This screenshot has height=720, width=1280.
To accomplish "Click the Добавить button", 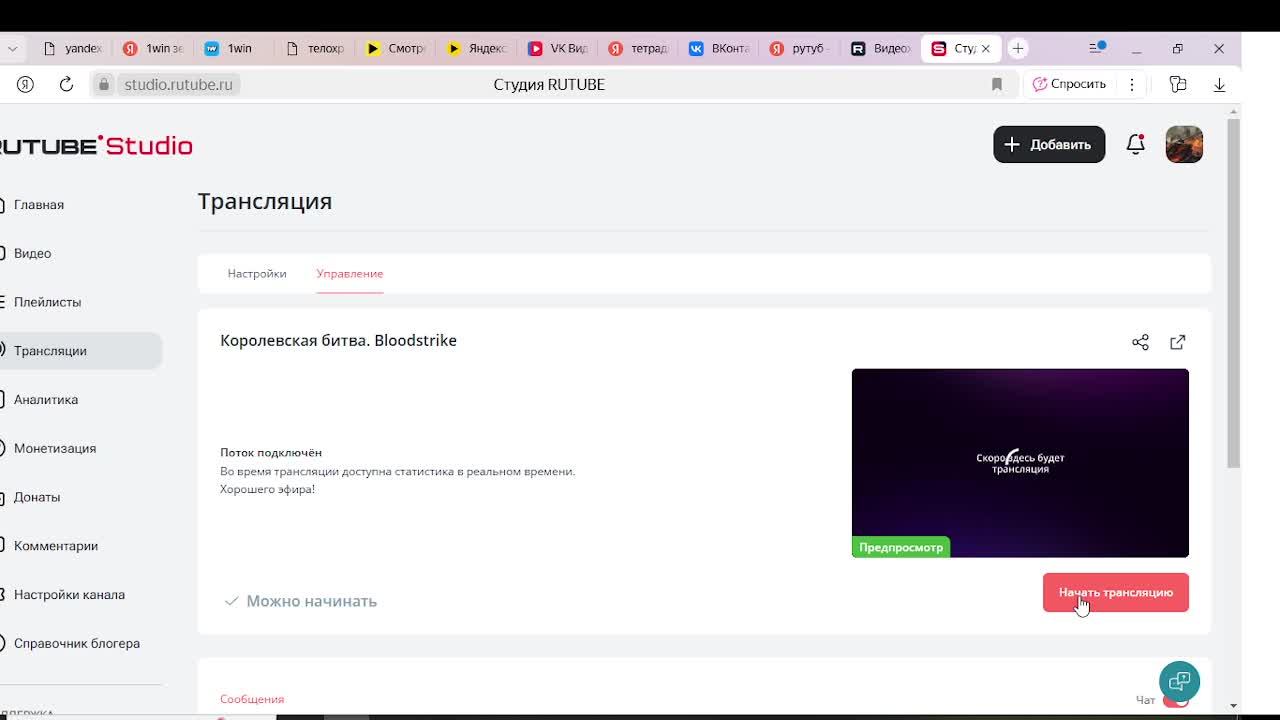I will coord(1049,144).
